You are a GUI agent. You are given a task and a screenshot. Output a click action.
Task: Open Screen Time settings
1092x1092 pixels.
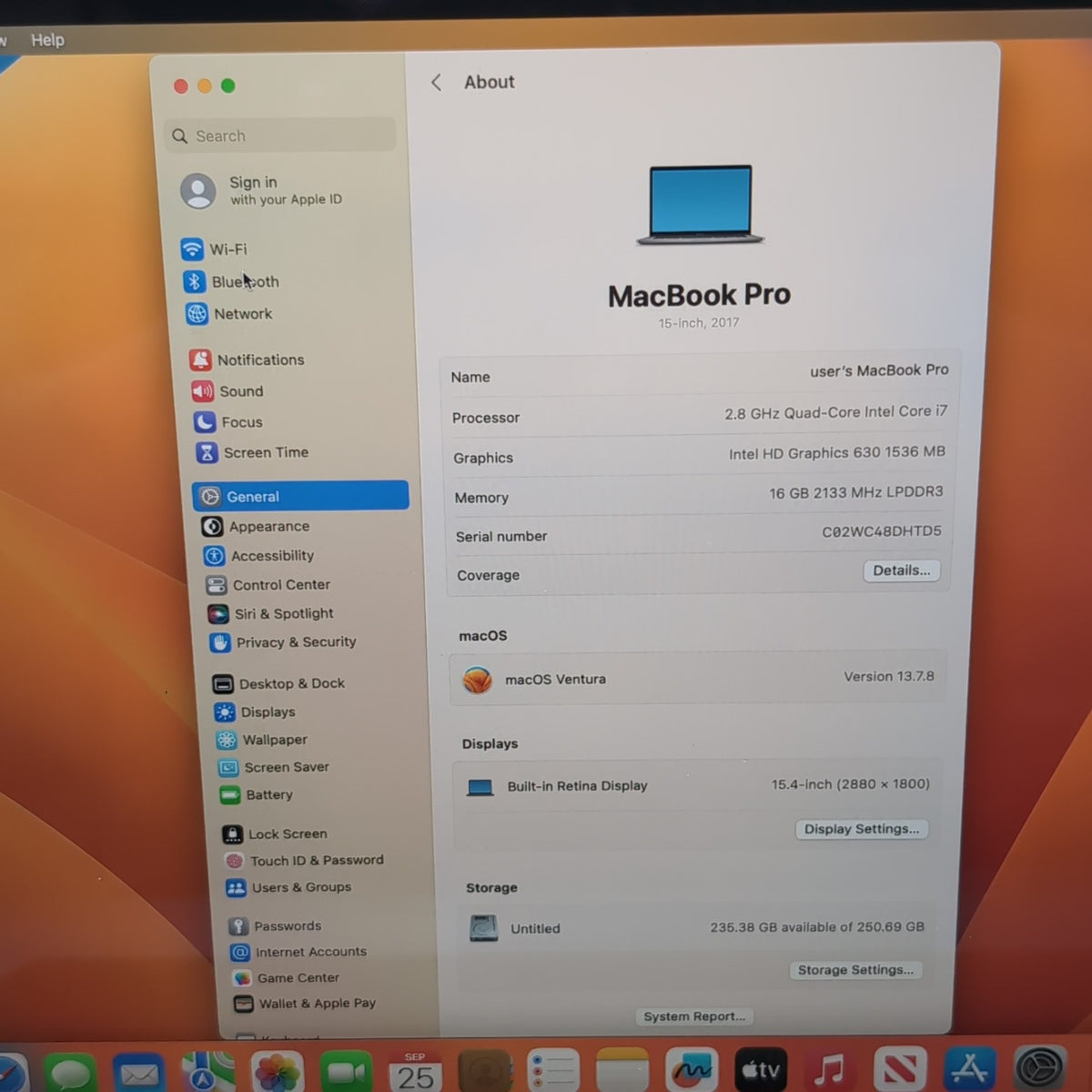click(x=252, y=452)
